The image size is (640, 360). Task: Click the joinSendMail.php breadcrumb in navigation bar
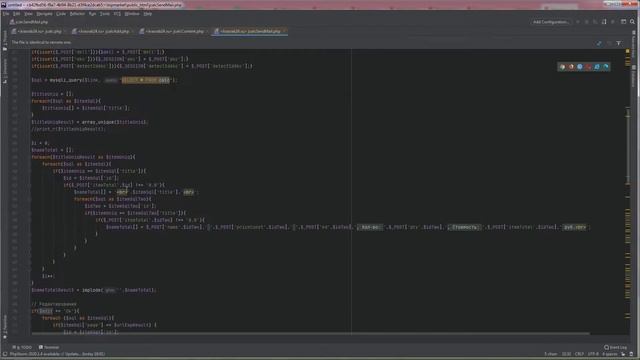click(x=29, y=22)
